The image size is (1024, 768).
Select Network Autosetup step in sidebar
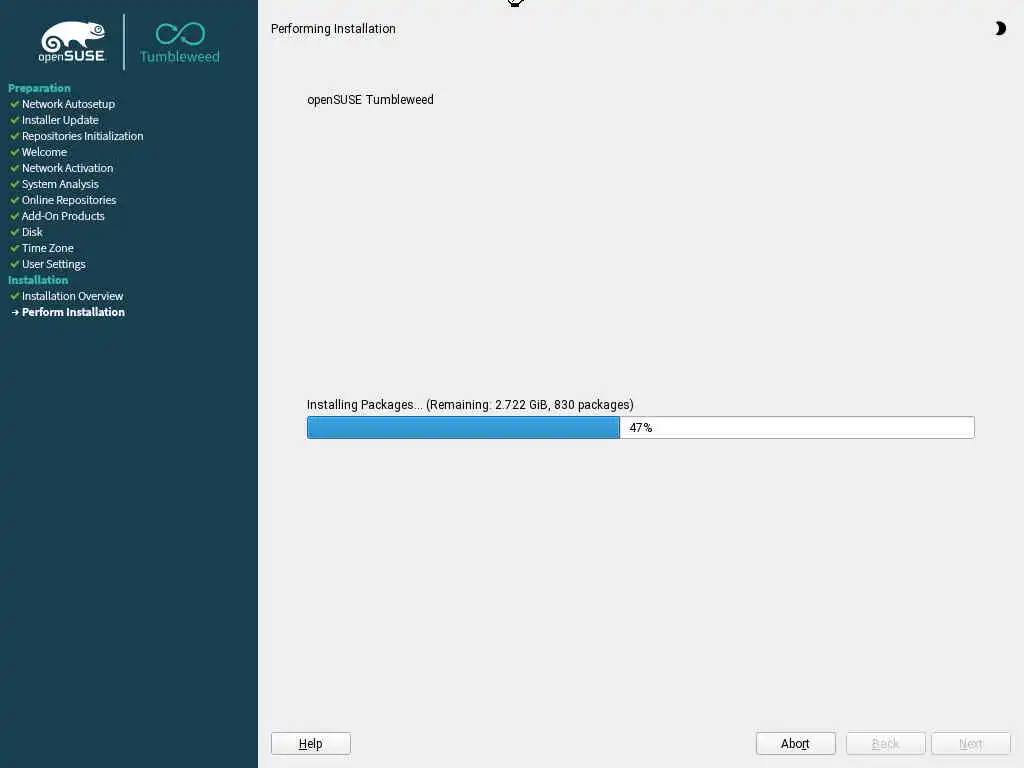point(68,104)
